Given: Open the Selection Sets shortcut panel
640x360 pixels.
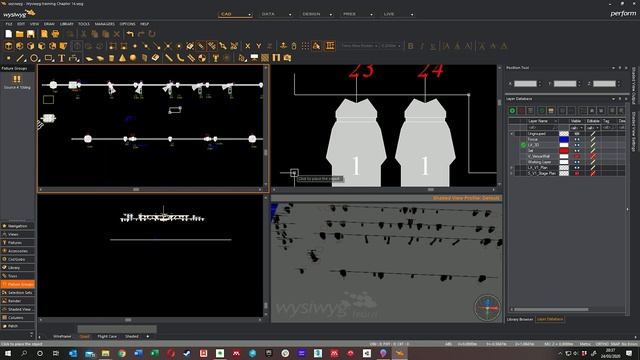Looking at the screenshot, I should click(18, 293).
